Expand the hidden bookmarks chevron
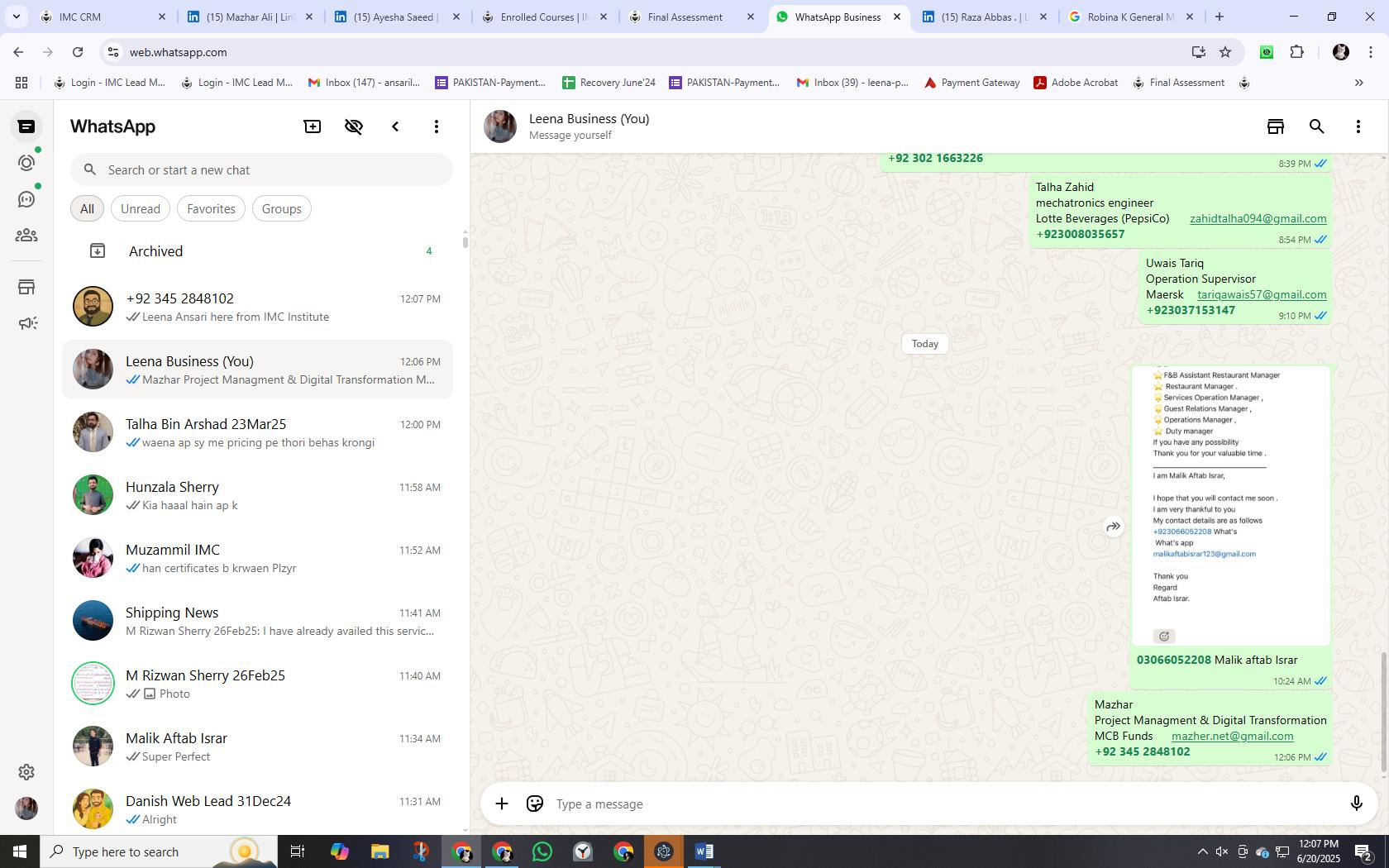Viewport: 1389px width, 868px height. tap(1358, 83)
